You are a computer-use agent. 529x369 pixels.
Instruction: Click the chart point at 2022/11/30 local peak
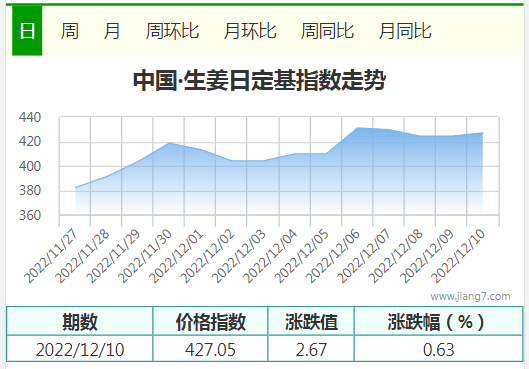(169, 143)
